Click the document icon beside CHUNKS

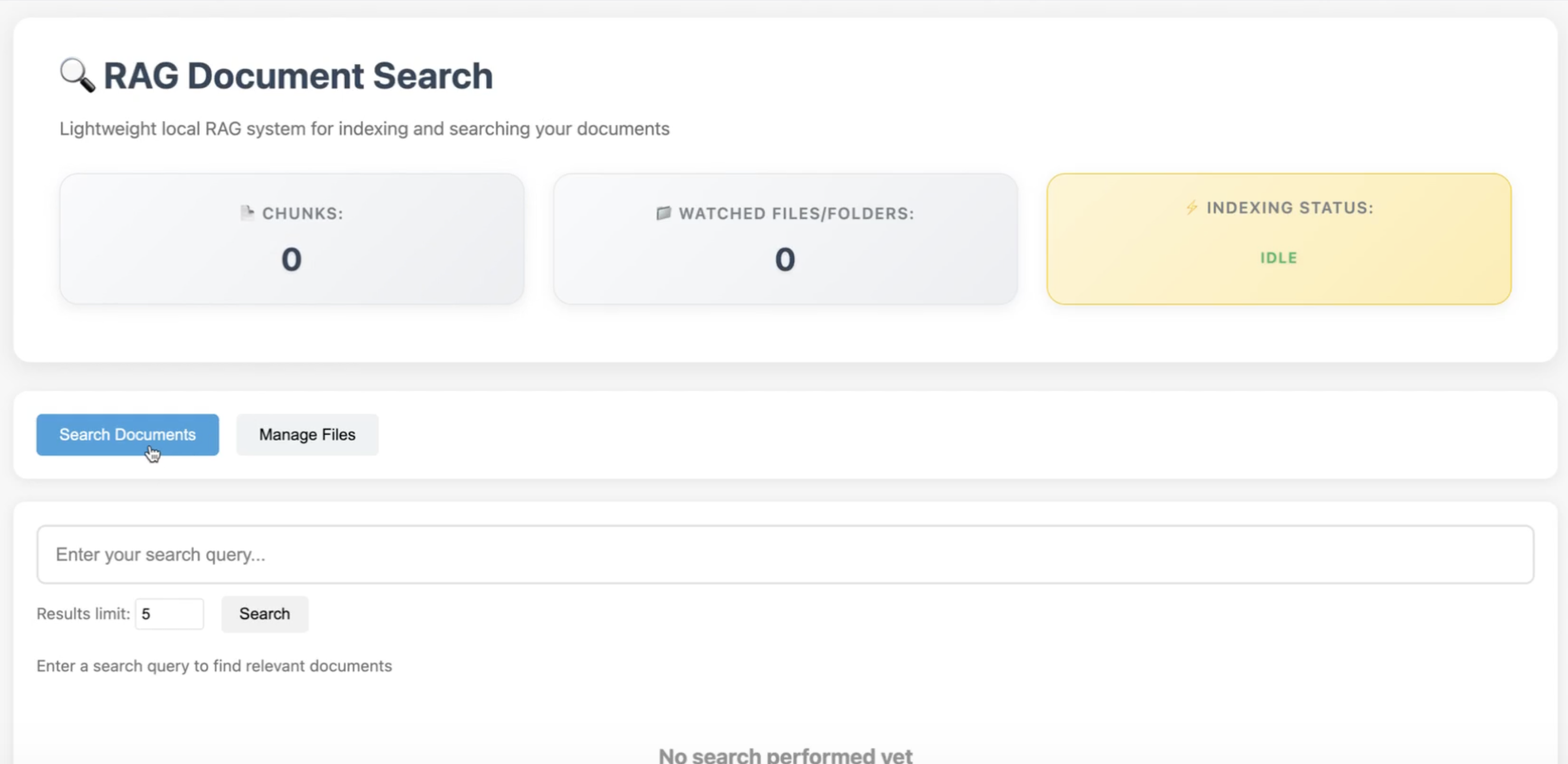click(x=247, y=213)
